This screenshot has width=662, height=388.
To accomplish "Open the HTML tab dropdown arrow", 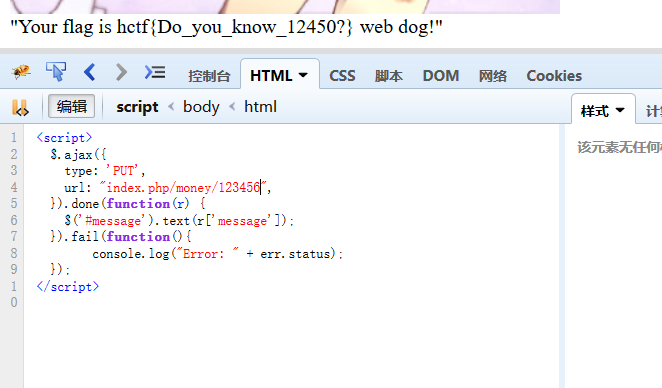I will (303, 76).
